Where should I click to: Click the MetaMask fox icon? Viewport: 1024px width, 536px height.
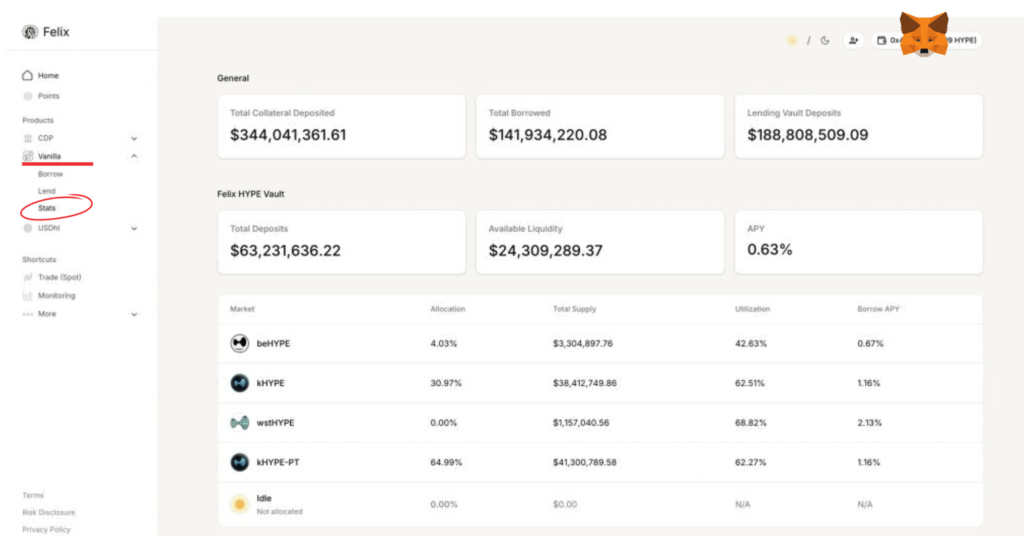(x=923, y=34)
